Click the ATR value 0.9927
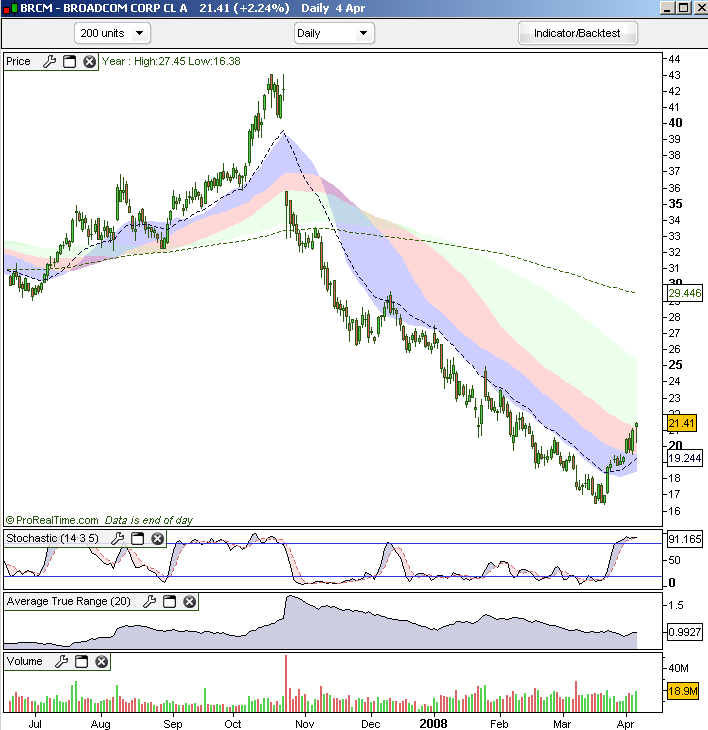708x730 pixels. 684,632
